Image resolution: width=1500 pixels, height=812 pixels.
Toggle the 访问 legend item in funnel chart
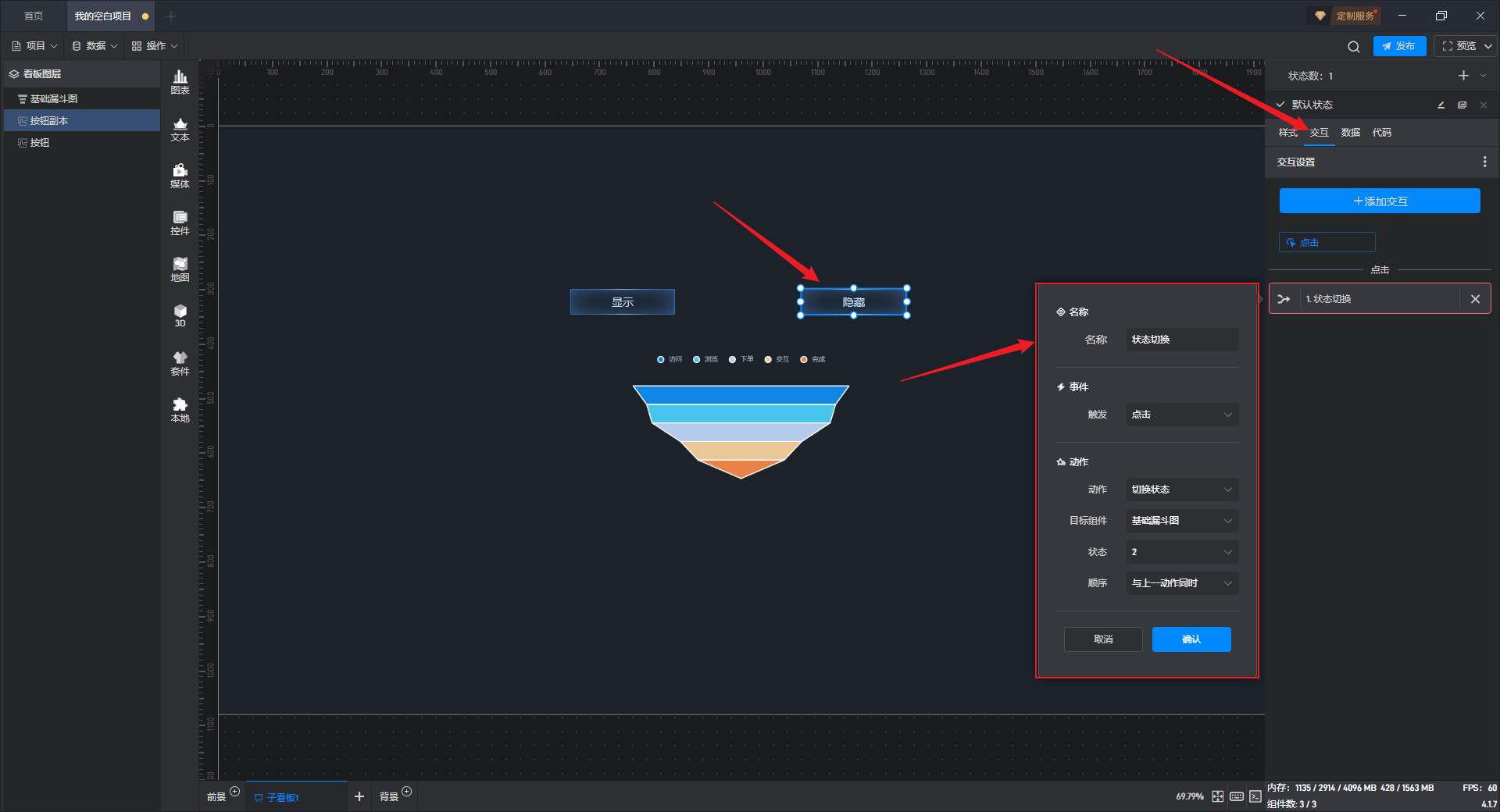[x=670, y=360]
